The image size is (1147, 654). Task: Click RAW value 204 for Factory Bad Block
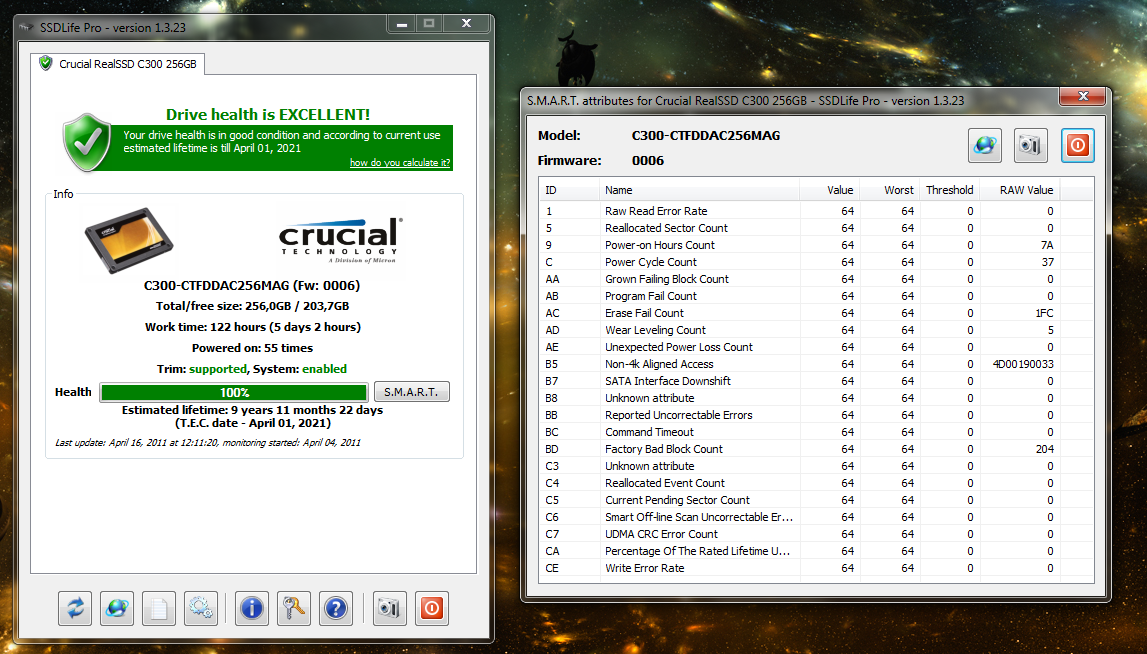click(x=1045, y=449)
